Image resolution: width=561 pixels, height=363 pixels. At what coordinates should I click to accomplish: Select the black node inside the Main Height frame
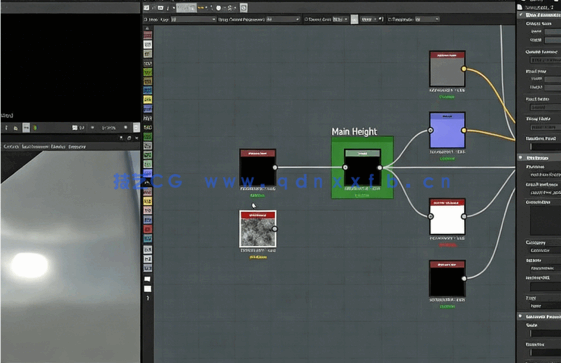362,168
